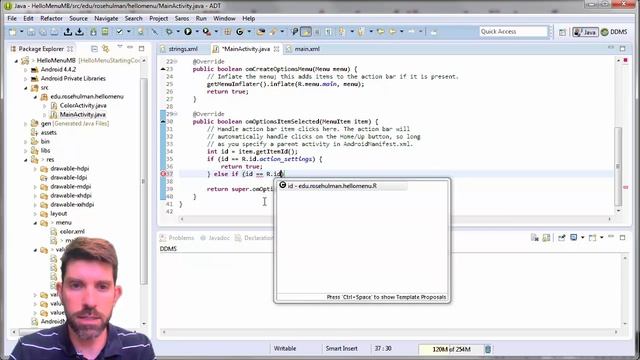Open the Project menu

158,18
